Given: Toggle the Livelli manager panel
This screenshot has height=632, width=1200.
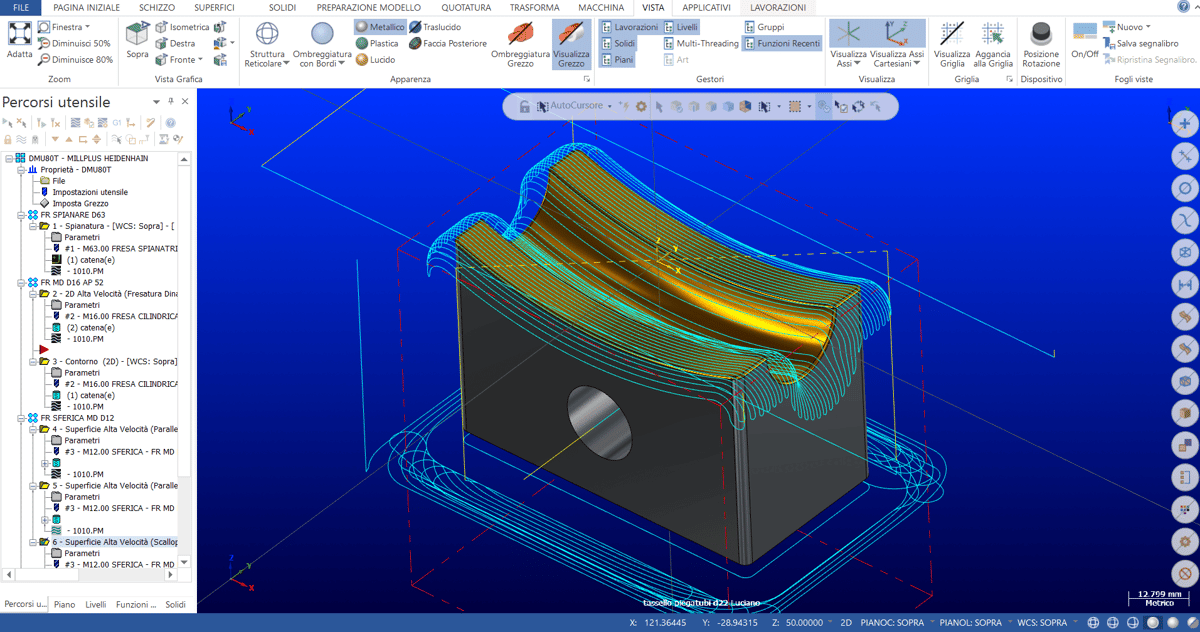Looking at the screenshot, I should [x=681, y=27].
